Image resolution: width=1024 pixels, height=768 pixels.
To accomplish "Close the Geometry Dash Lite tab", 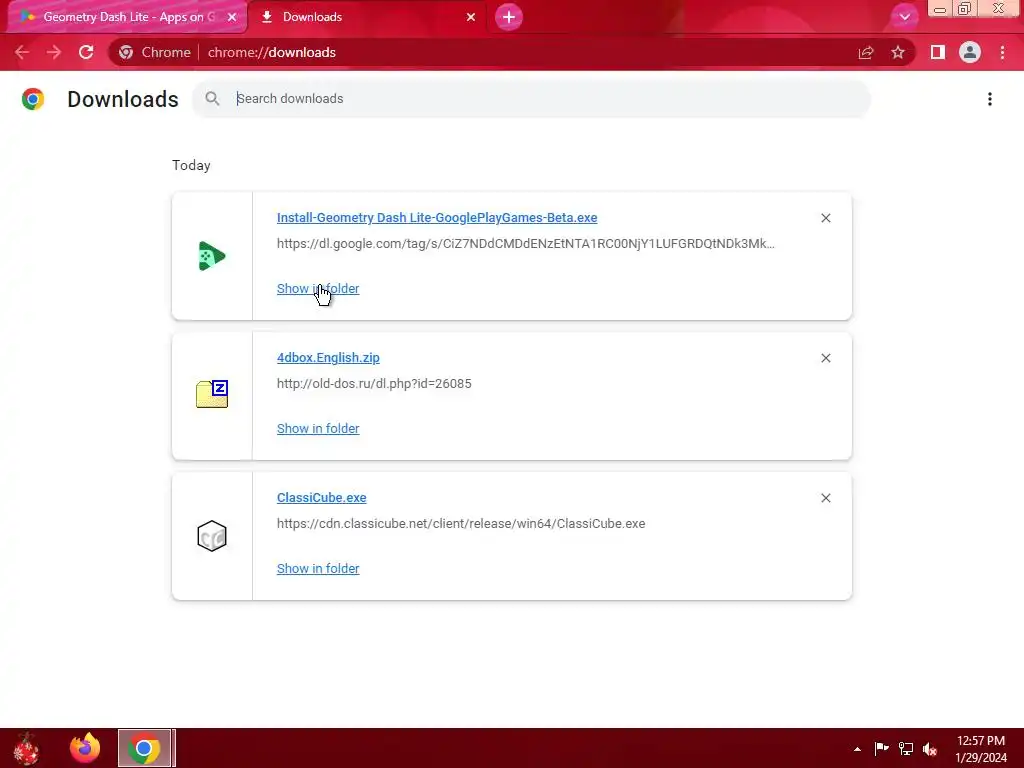I will pos(232,17).
